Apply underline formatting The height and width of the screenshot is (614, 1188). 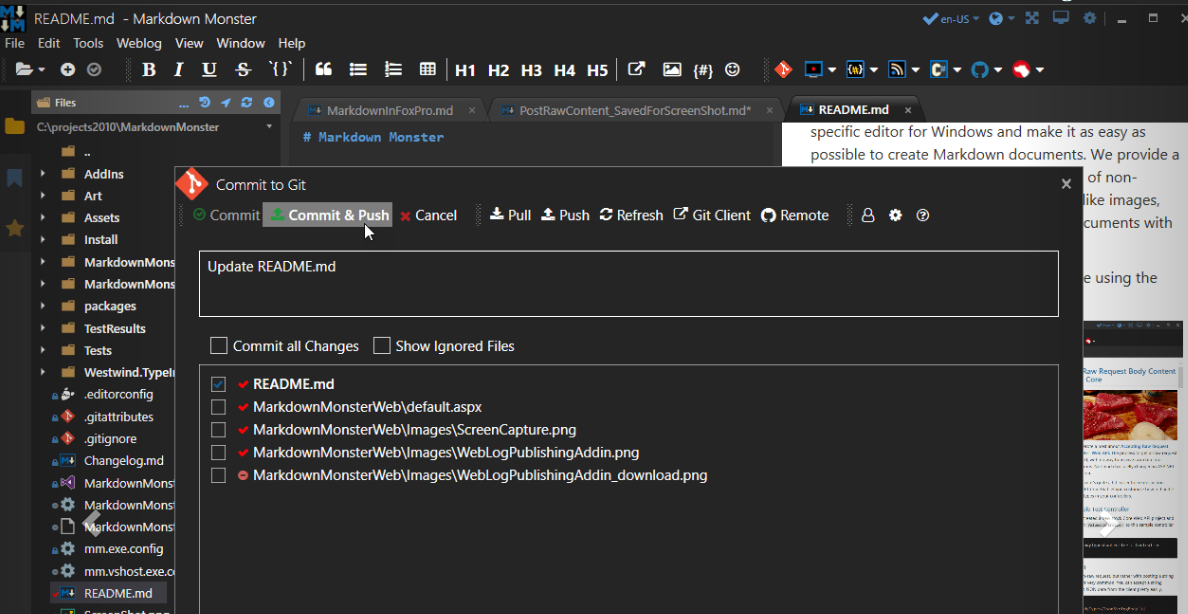point(209,70)
